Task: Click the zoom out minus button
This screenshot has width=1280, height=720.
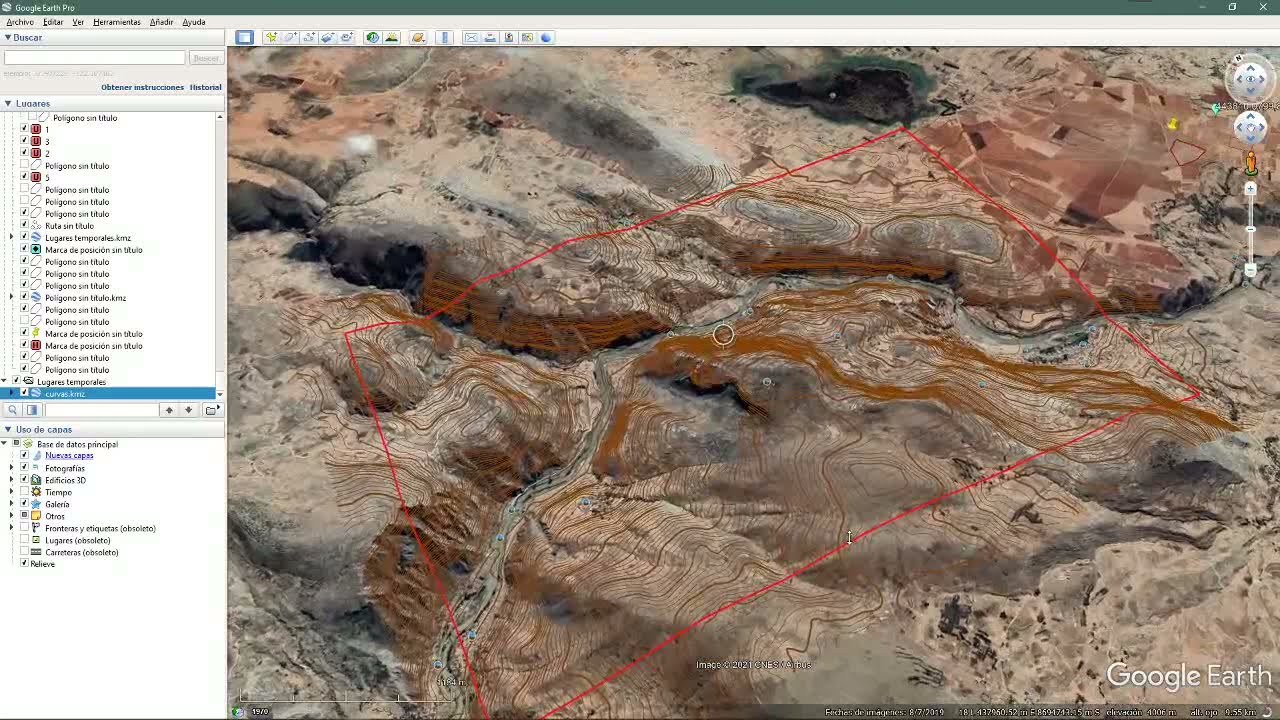Action: tap(1250, 270)
